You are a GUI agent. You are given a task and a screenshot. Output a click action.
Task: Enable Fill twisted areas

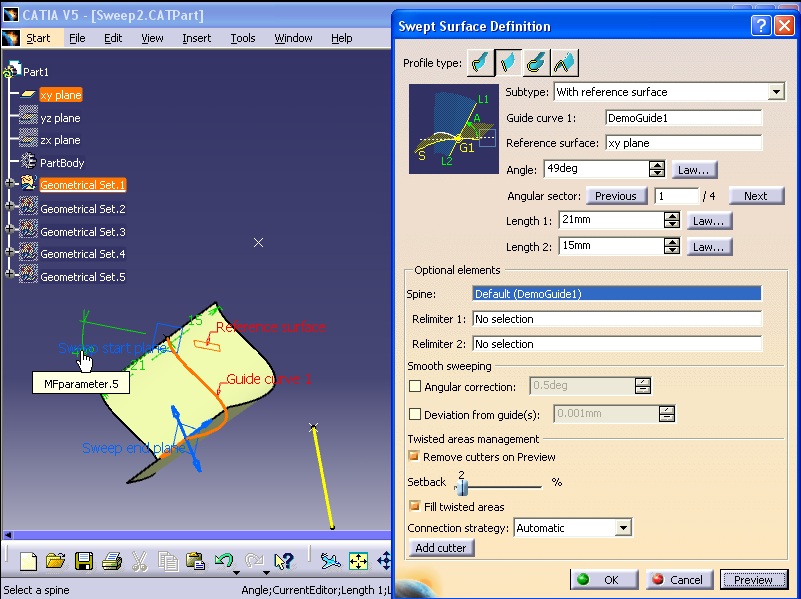[413, 506]
